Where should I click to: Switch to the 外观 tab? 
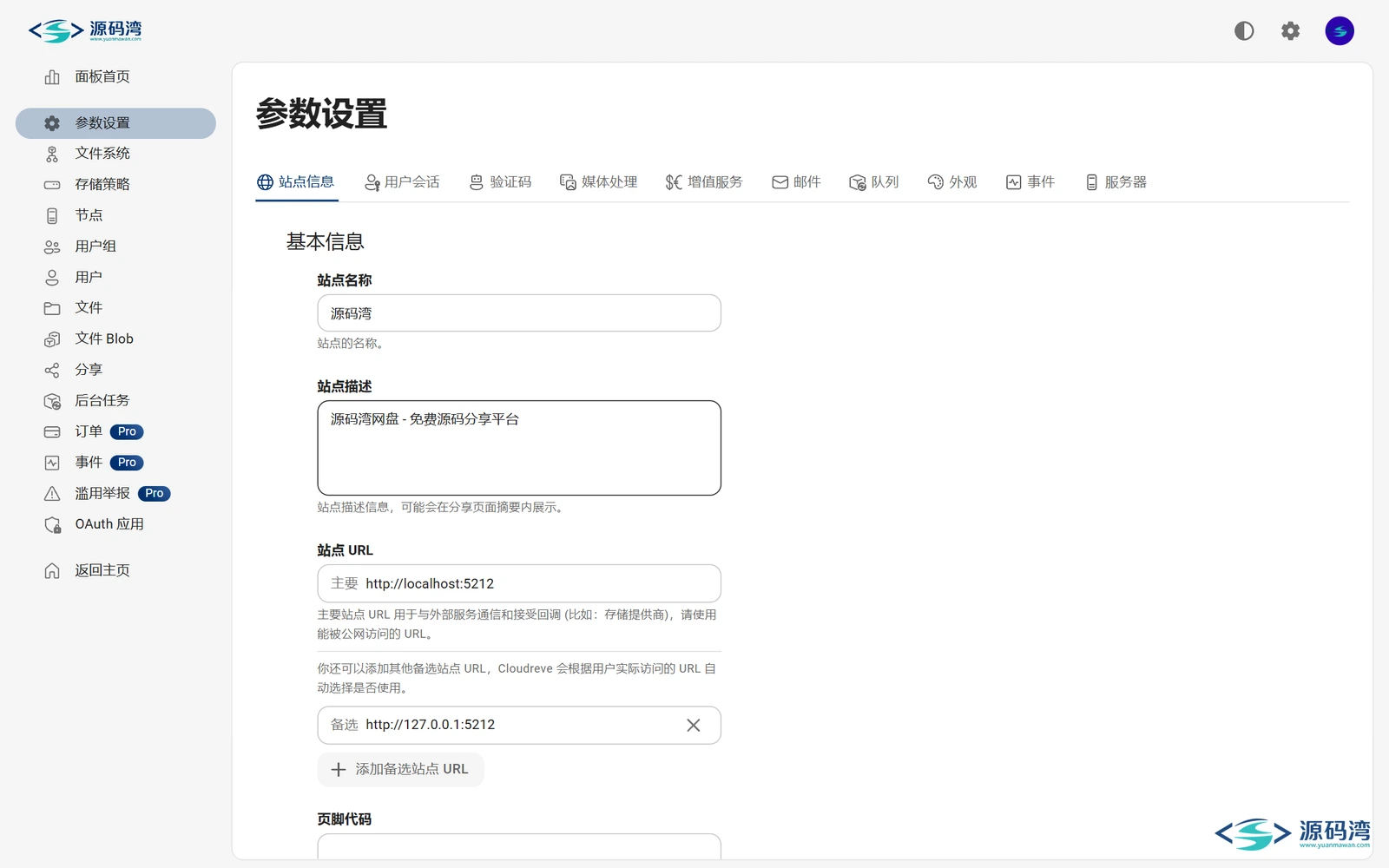click(x=952, y=182)
